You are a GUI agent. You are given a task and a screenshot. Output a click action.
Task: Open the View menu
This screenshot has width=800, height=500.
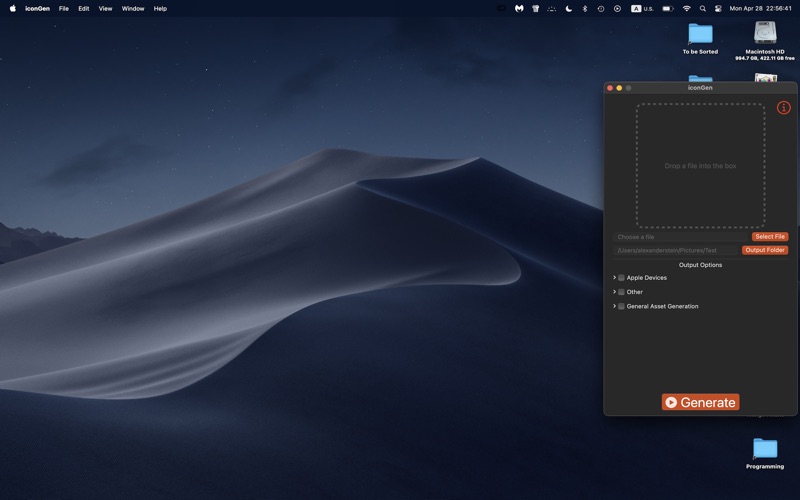105,9
